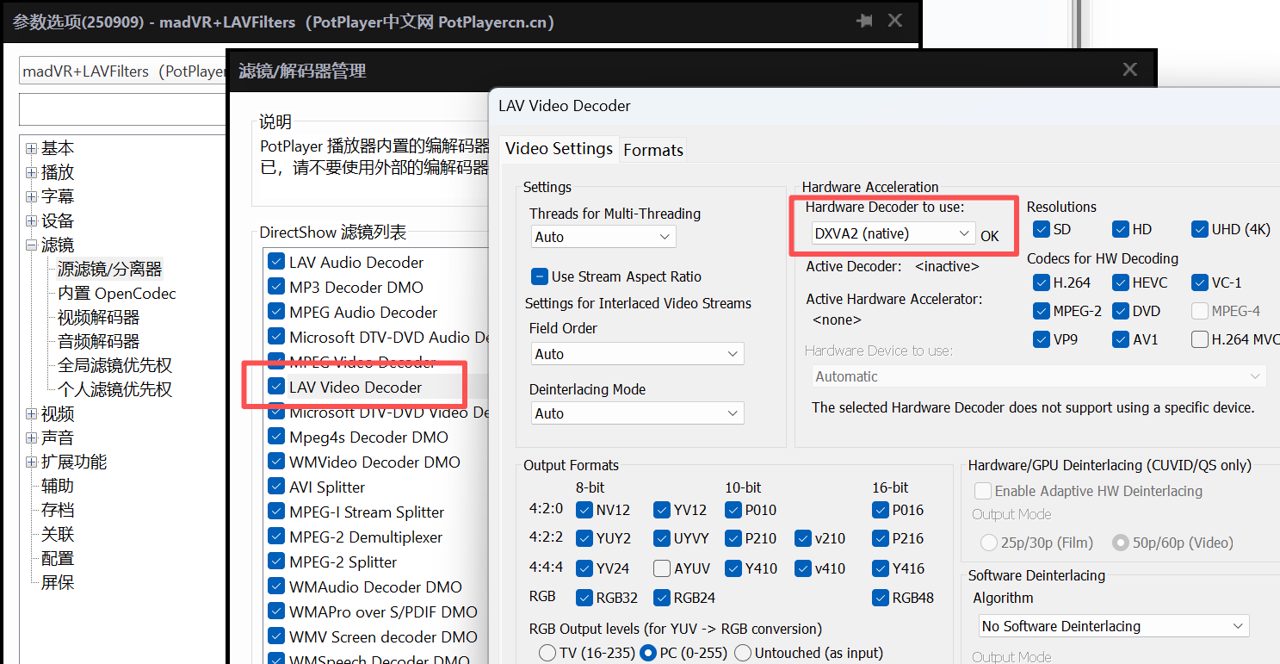Toggle AV1 hardware decoding codec

1120,340
